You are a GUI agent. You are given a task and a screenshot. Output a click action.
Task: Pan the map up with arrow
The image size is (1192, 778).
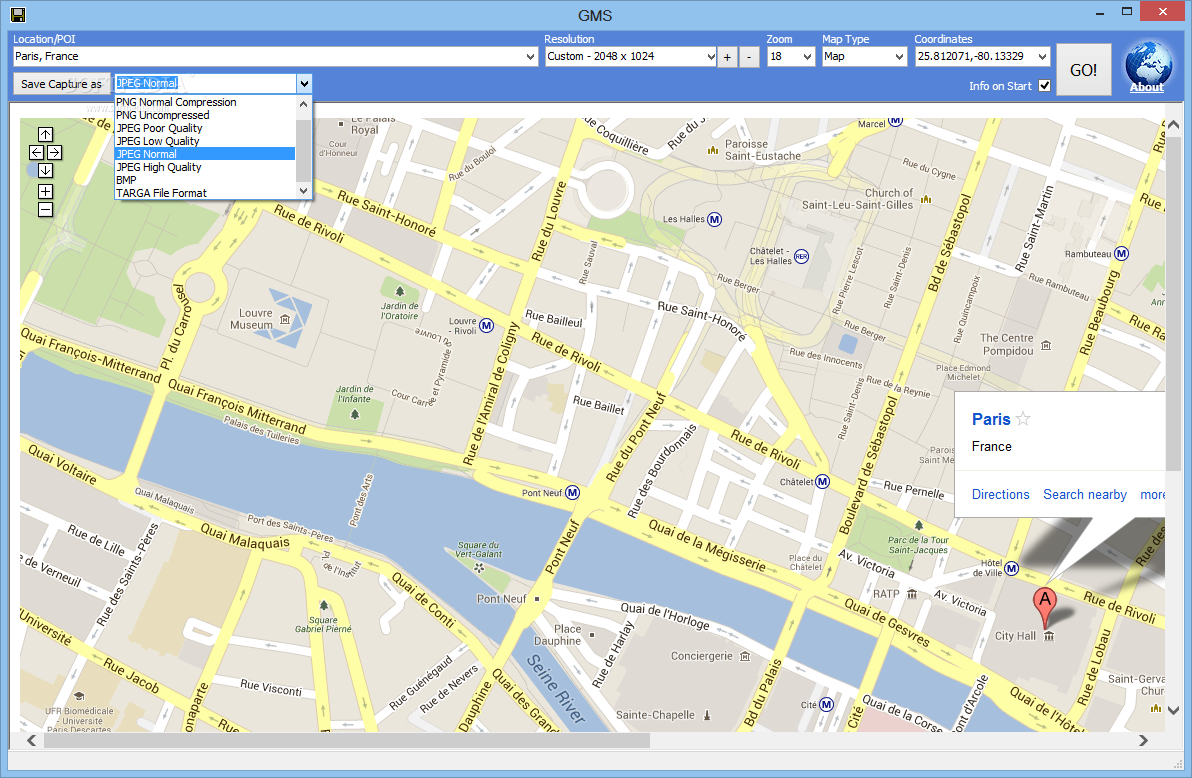pos(46,135)
